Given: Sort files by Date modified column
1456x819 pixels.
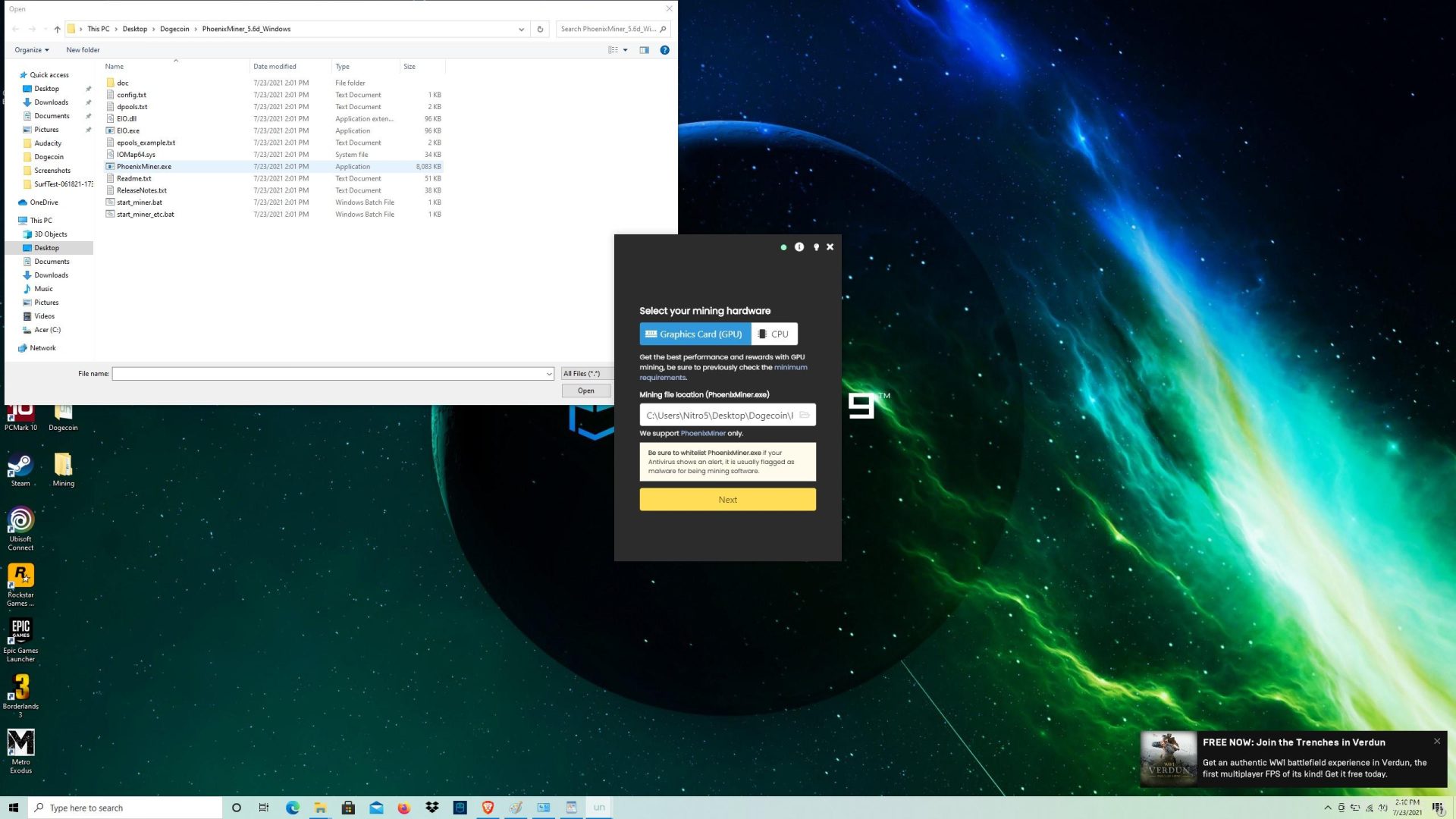Looking at the screenshot, I should coord(275,67).
